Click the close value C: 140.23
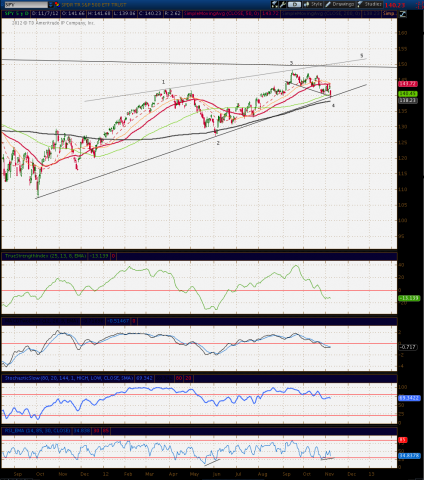The width and height of the screenshot is (424, 480). pyautogui.click(x=149, y=14)
